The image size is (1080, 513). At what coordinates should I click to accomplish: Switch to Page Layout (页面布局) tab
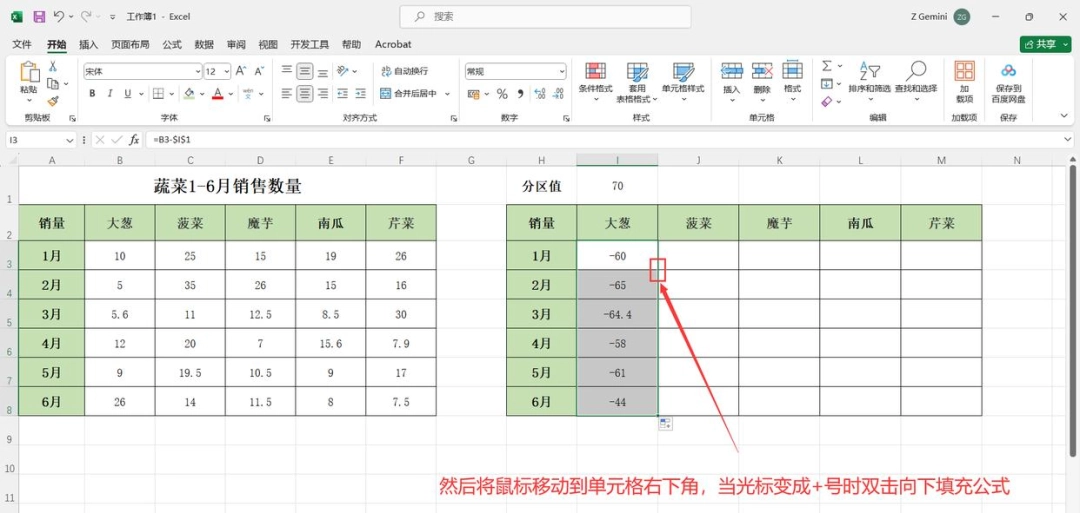point(130,44)
